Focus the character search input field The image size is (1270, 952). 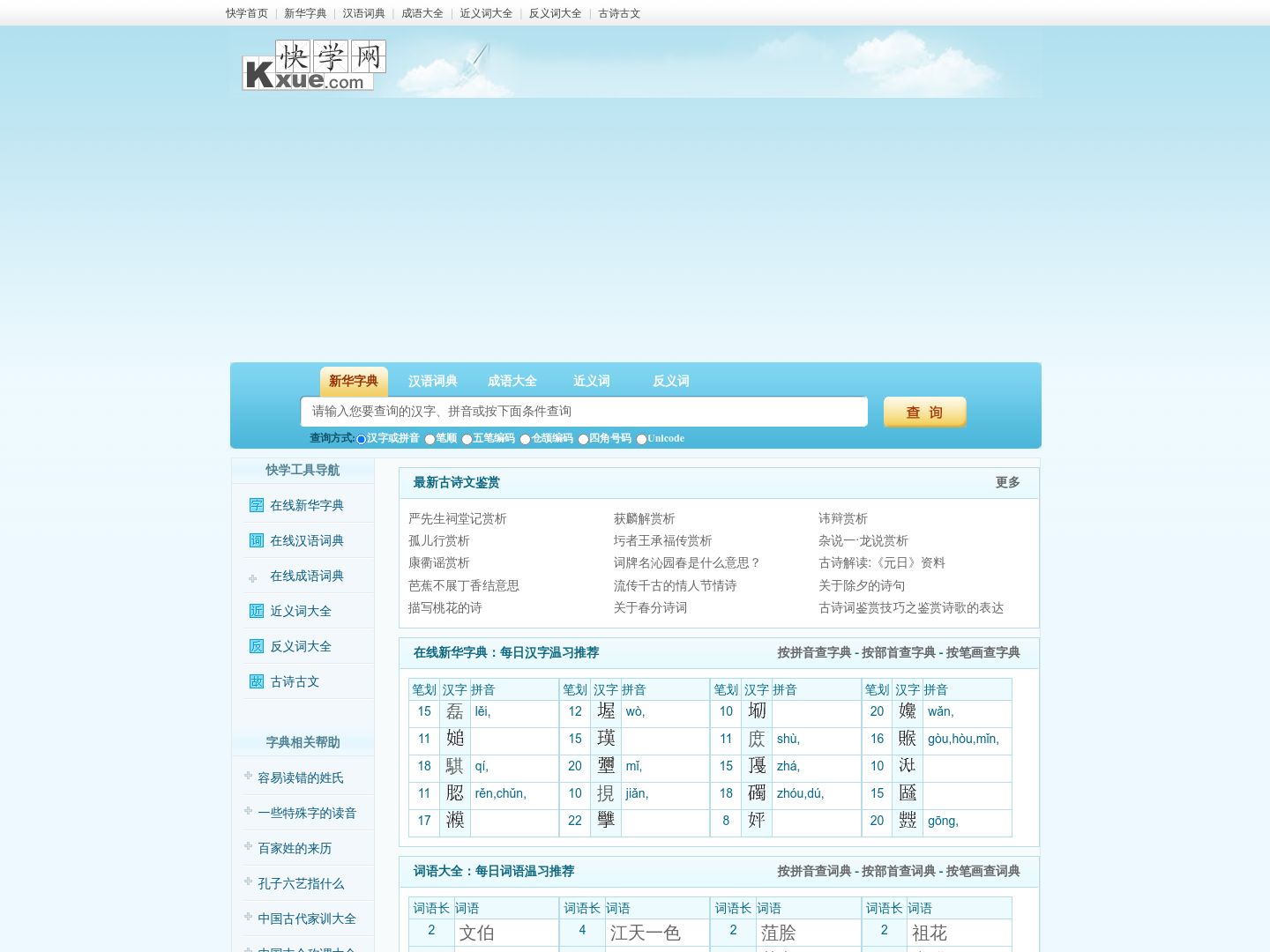tap(584, 412)
